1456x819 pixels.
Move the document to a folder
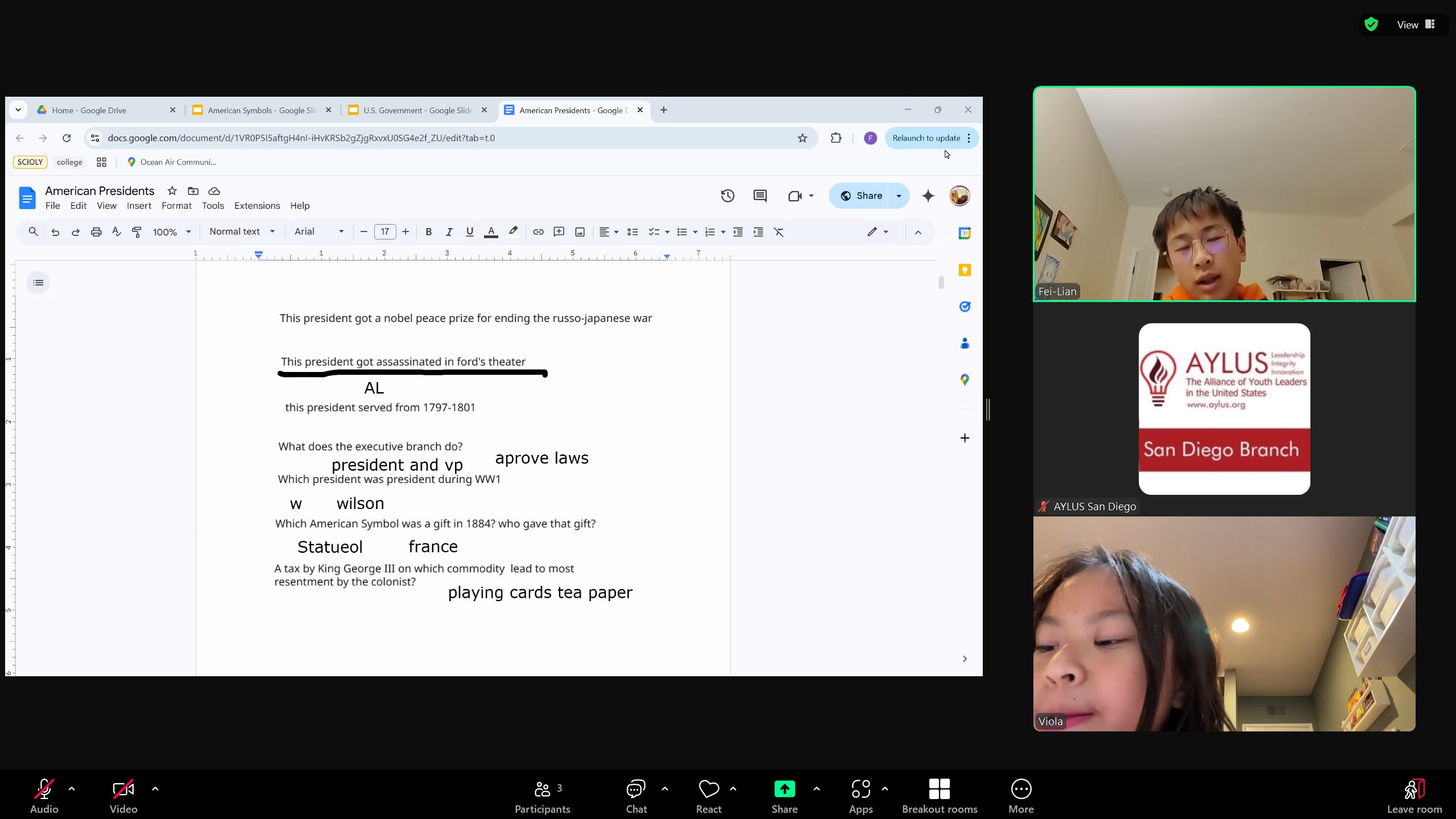(x=193, y=191)
